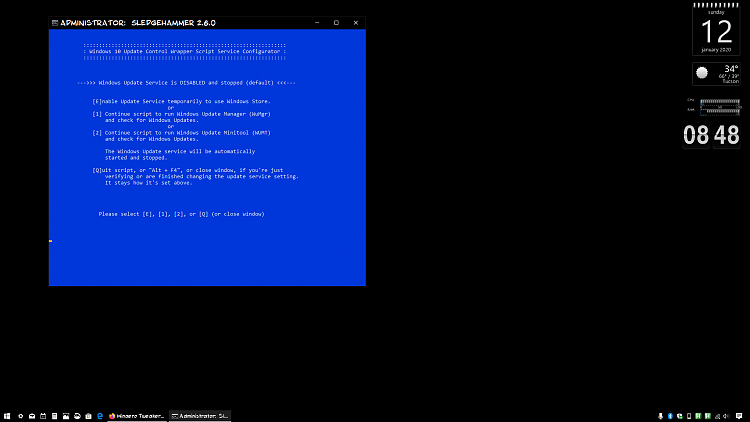Open Cortana search circle on taskbar
Viewport: 750px width, 422px height.
[x=21, y=416]
